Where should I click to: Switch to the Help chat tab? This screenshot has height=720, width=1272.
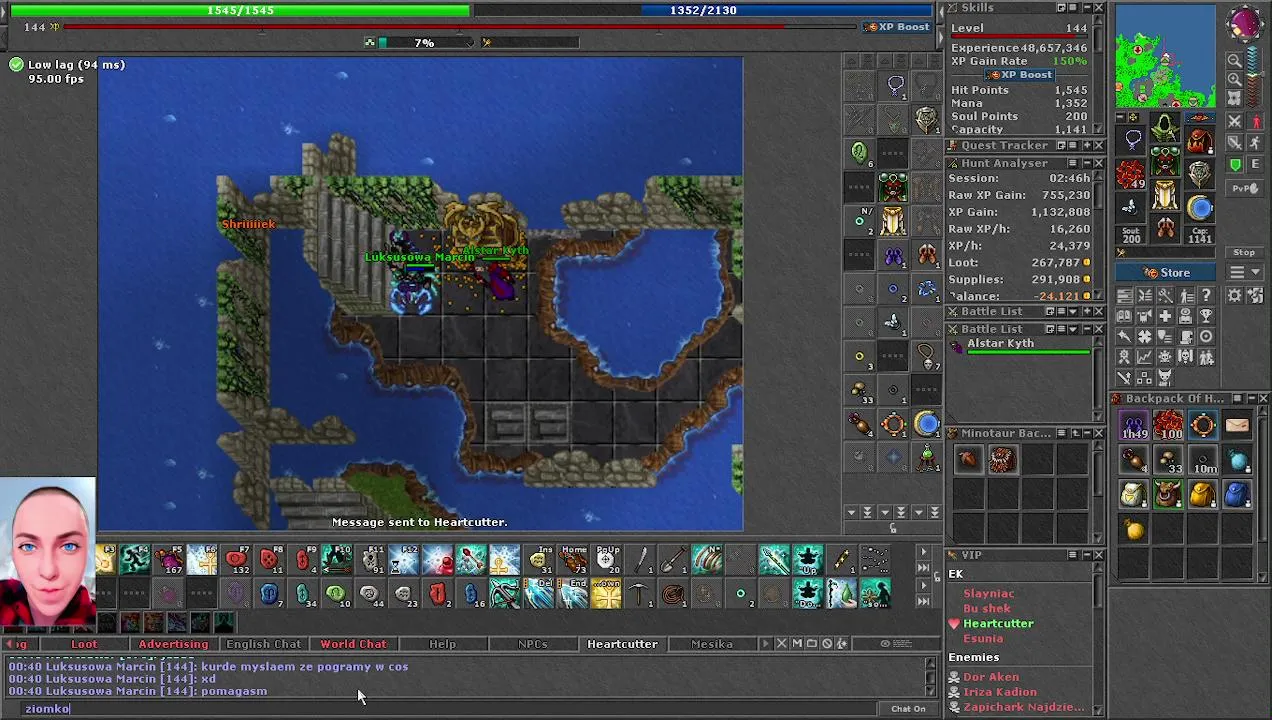tap(442, 644)
